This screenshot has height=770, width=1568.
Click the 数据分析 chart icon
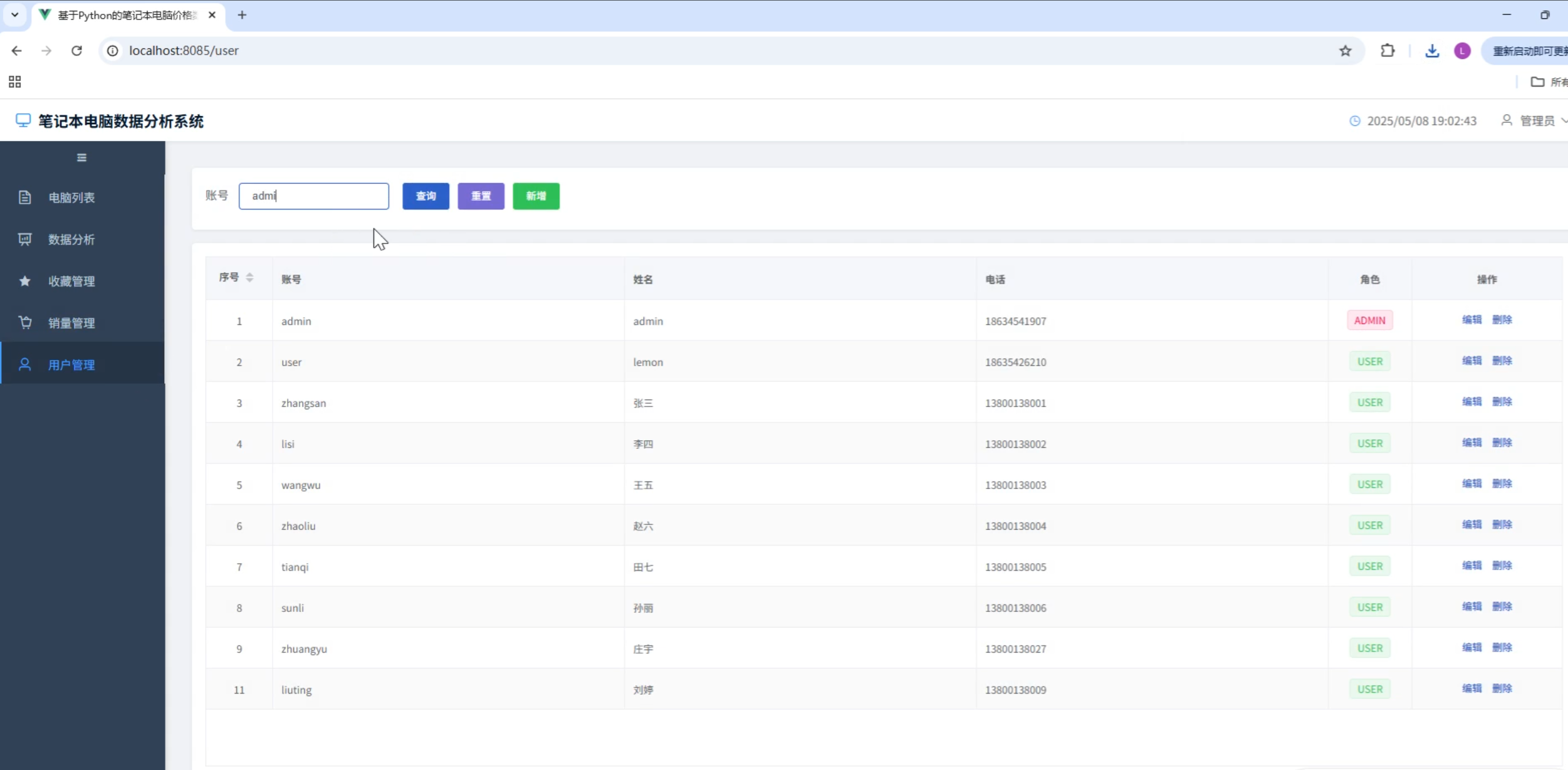click(24, 240)
